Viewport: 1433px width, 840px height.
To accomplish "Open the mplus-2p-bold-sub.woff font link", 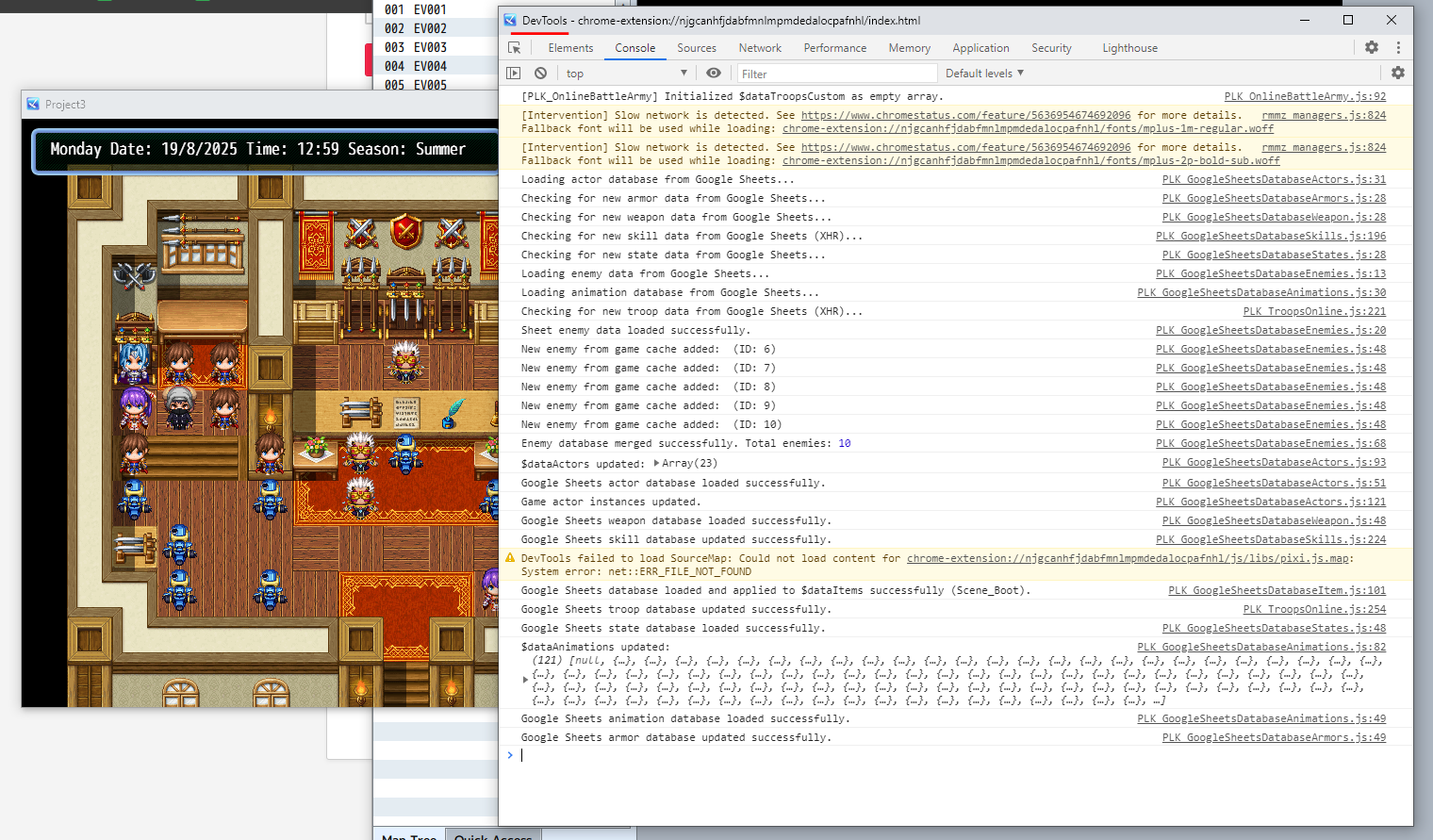I will point(1031,160).
